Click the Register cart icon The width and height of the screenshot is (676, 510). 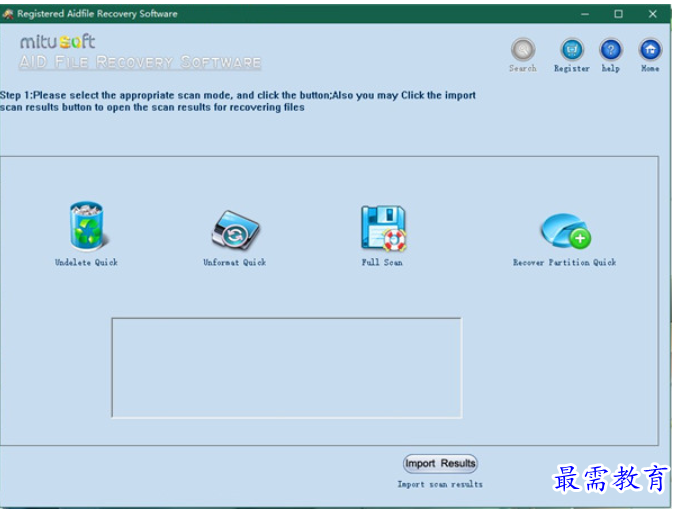tap(572, 50)
